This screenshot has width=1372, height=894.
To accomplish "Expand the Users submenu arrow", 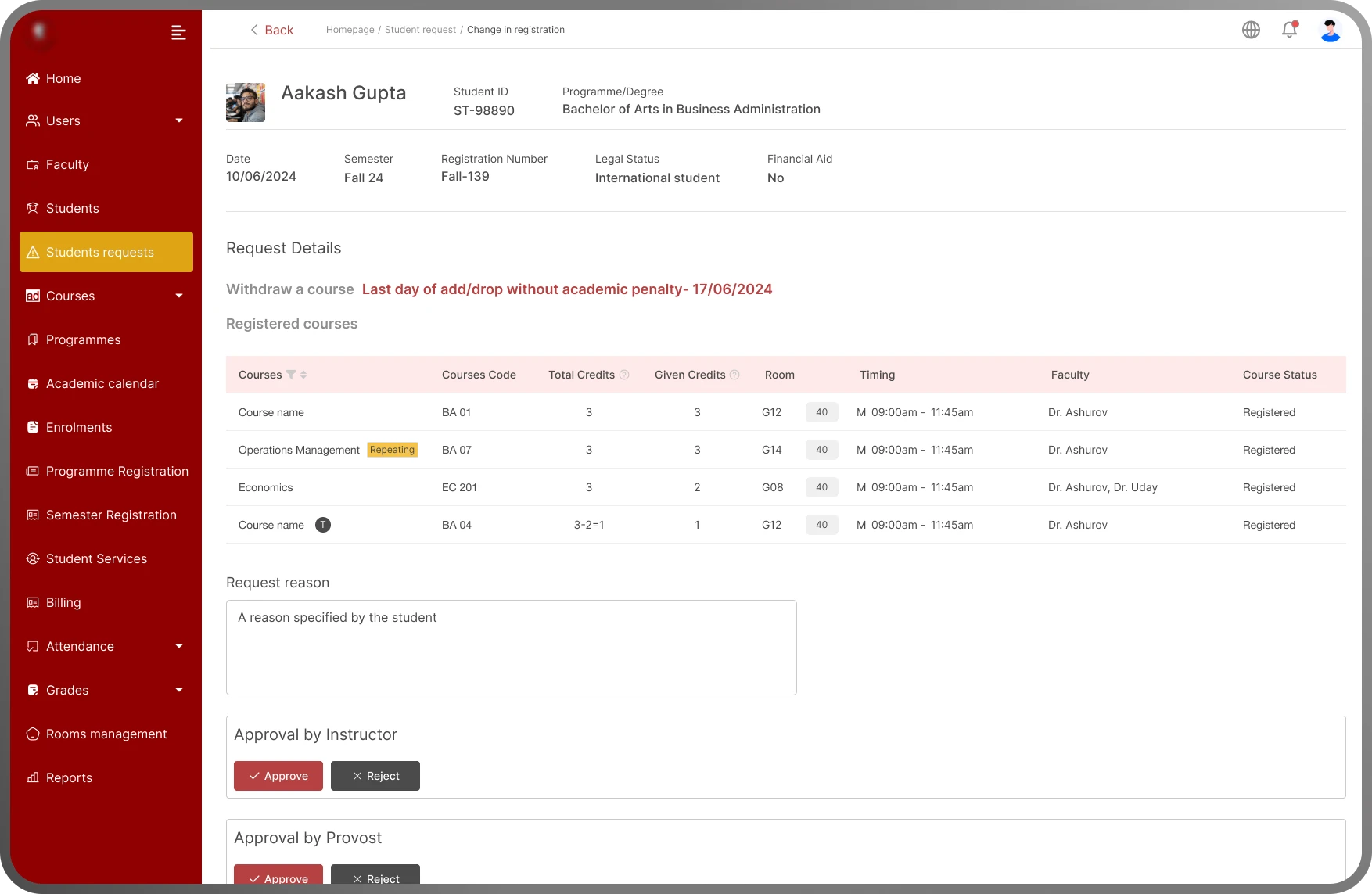I will 179,120.
